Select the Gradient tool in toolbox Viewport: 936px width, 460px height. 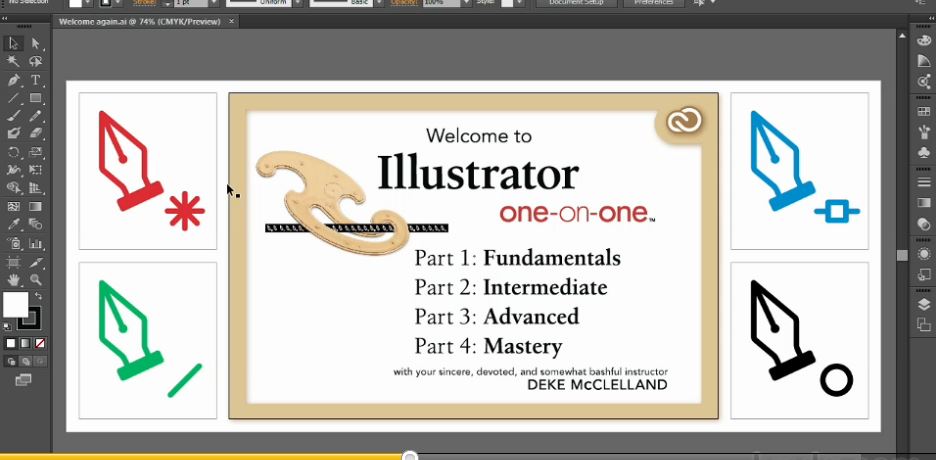point(35,206)
